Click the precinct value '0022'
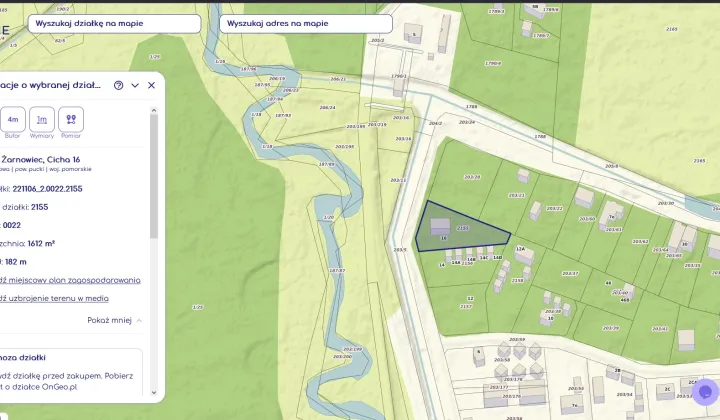Screen dimensions: 720x420 [x=11, y=225]
